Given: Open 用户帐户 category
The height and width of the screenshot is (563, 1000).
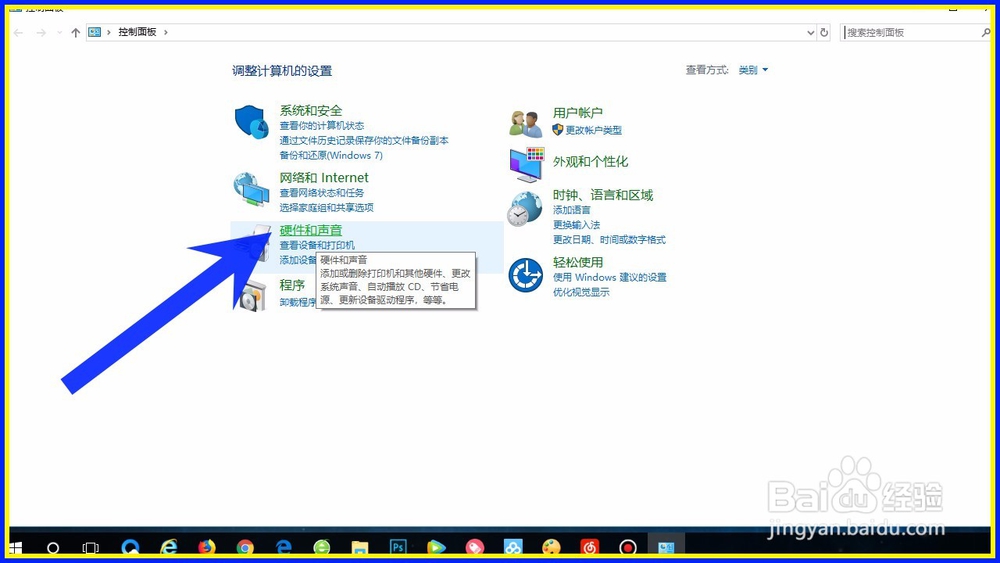Looking at the screenshot, I should pos(578,113).
